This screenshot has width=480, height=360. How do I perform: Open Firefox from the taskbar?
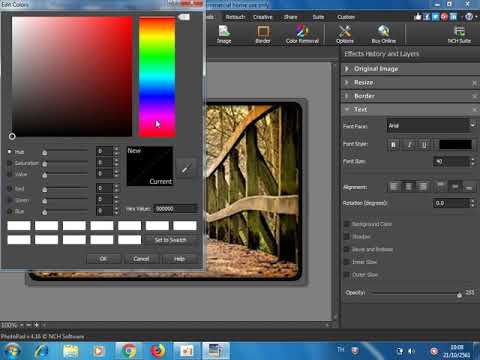(x=158, y=351)
